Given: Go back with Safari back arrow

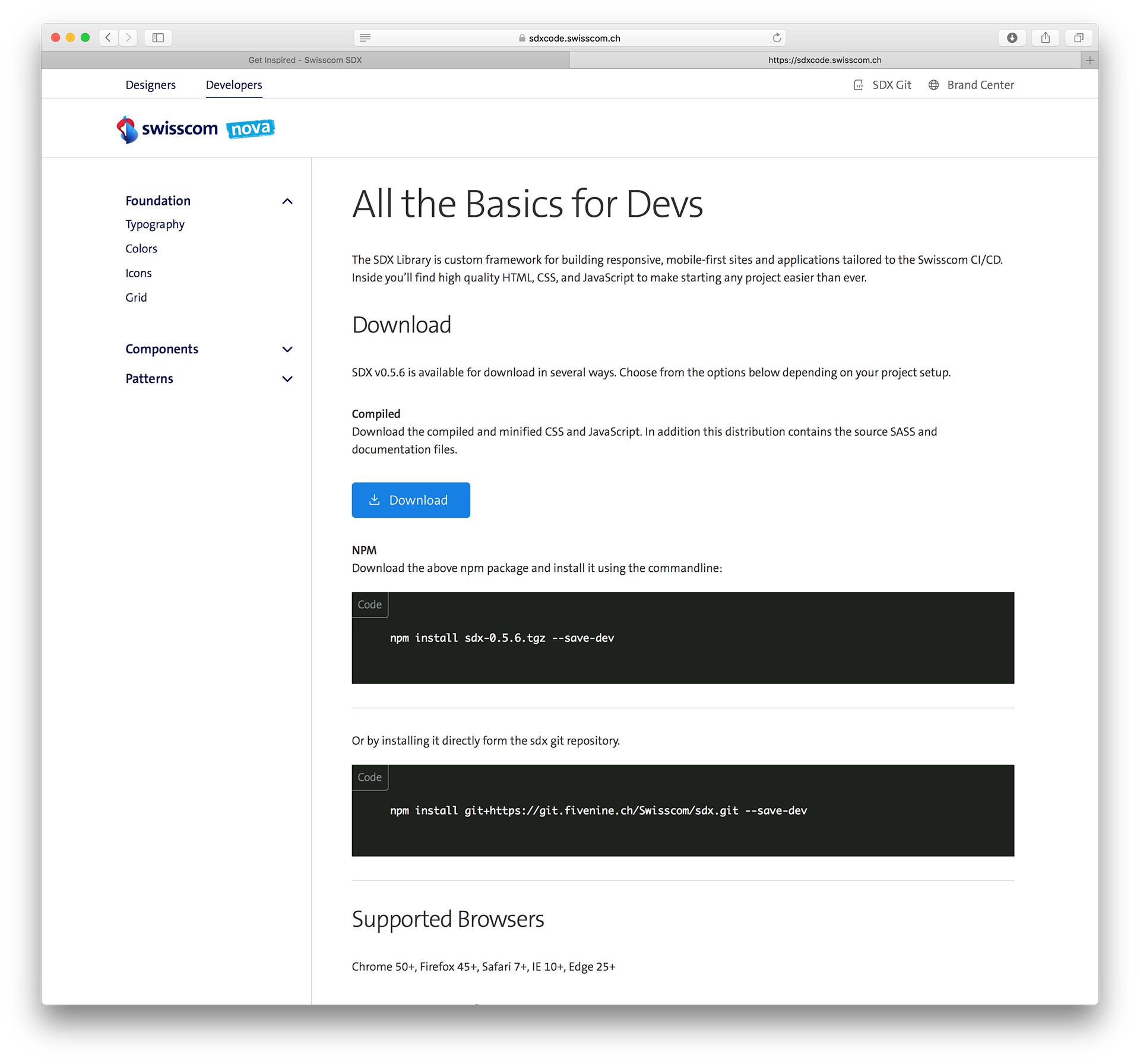Looking at the screenshot, I should pyautogui.click(x=109, y=37).
